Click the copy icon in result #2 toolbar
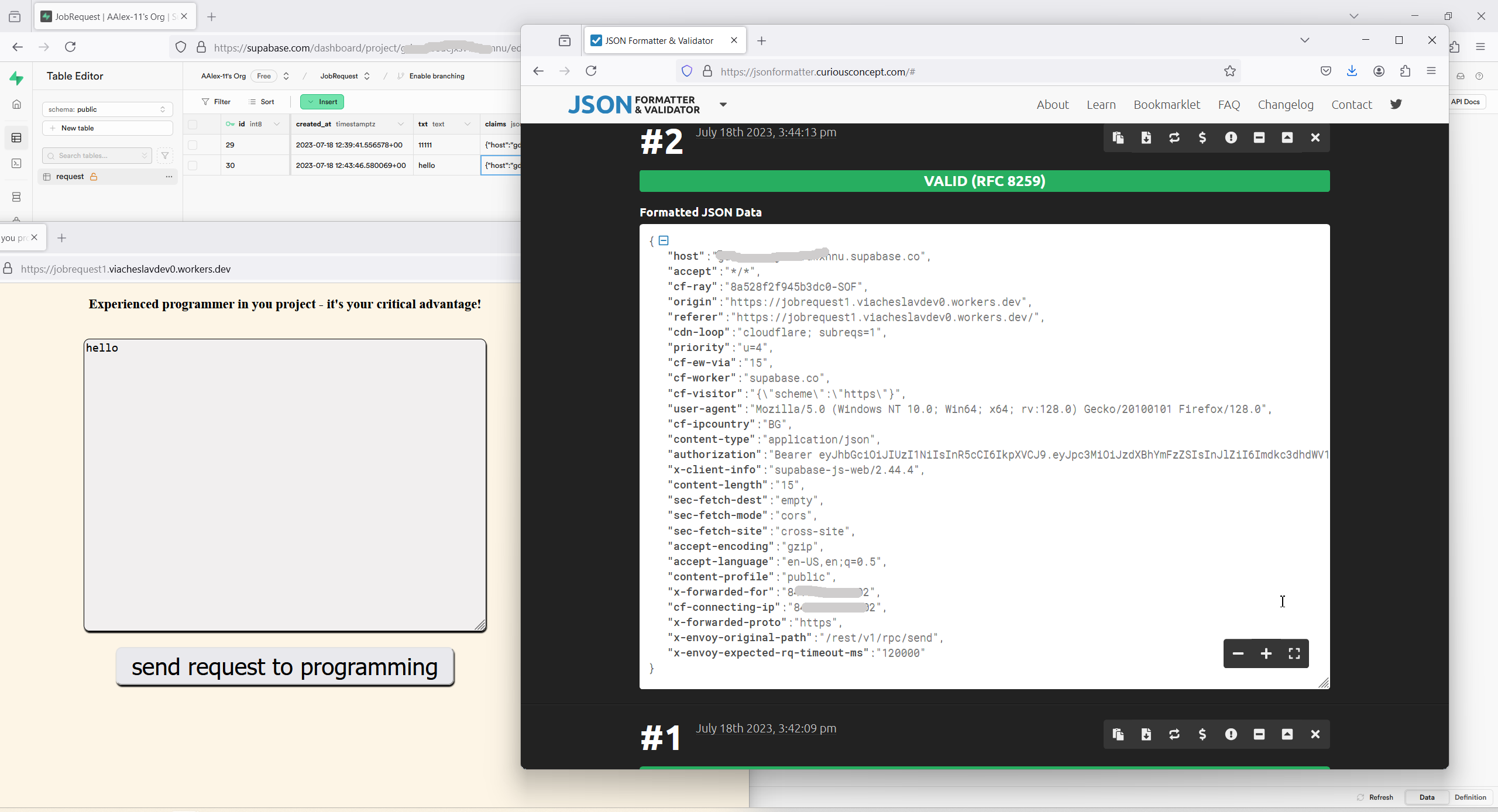The image size is (1498, 812). [x=1118, y=137]
